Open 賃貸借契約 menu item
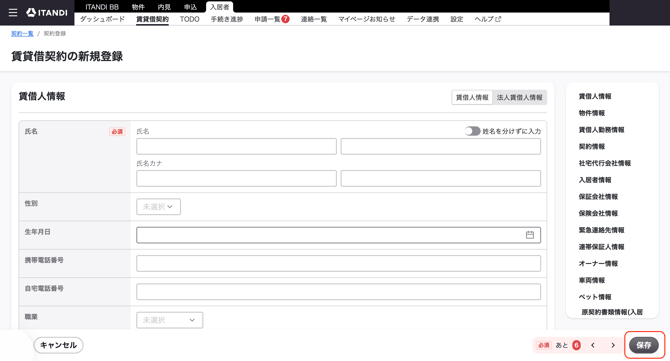This screenshot has width=670, height=361. tap(153, 19)
